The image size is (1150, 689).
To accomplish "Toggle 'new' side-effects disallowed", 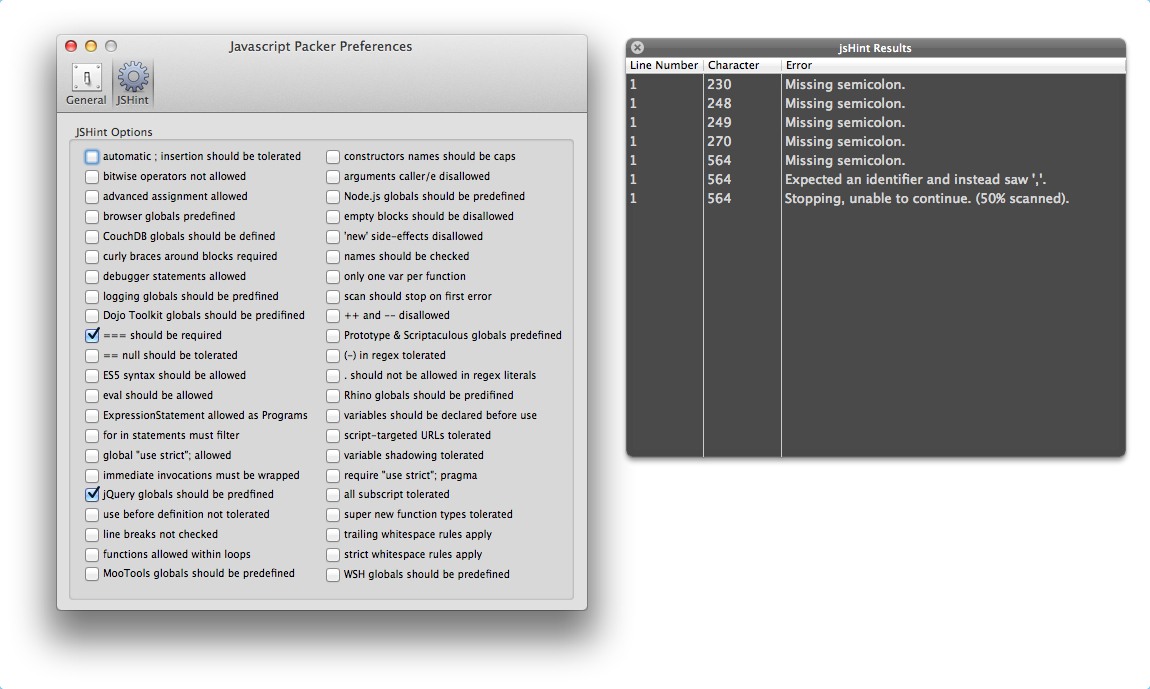I will coord(333,236).
